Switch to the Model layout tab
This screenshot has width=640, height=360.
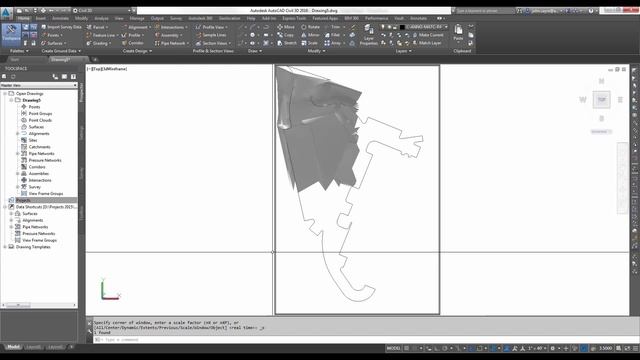(x=13, y=347)
